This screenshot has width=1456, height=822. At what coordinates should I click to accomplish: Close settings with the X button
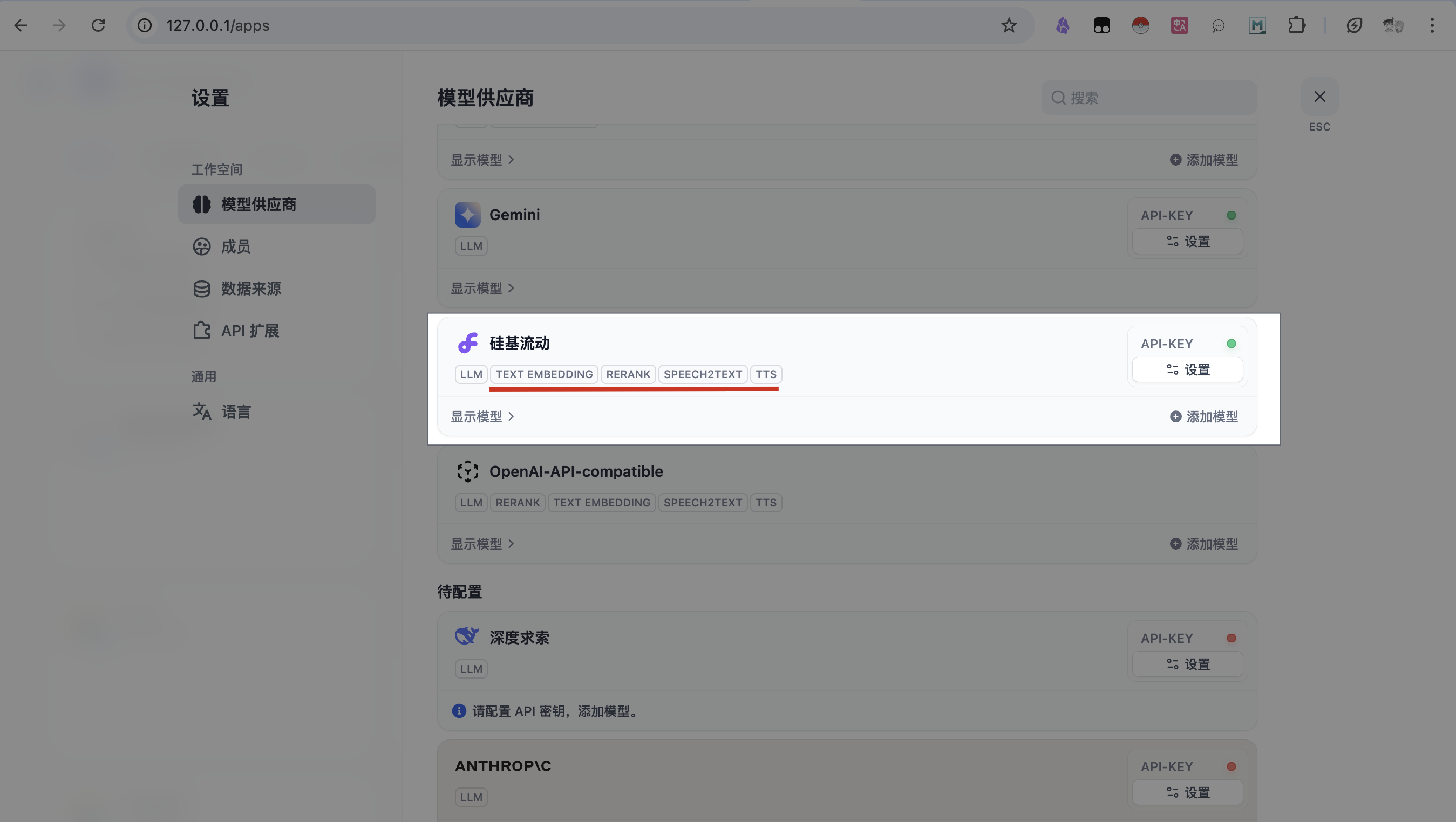1320,97
